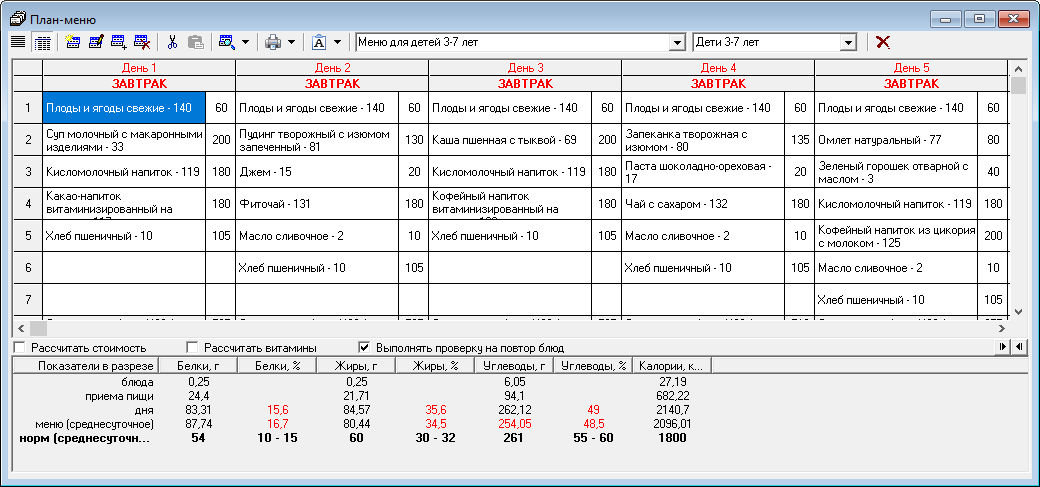Click the delete row icon
1040x487 pixels.
(x=142, y=42)
